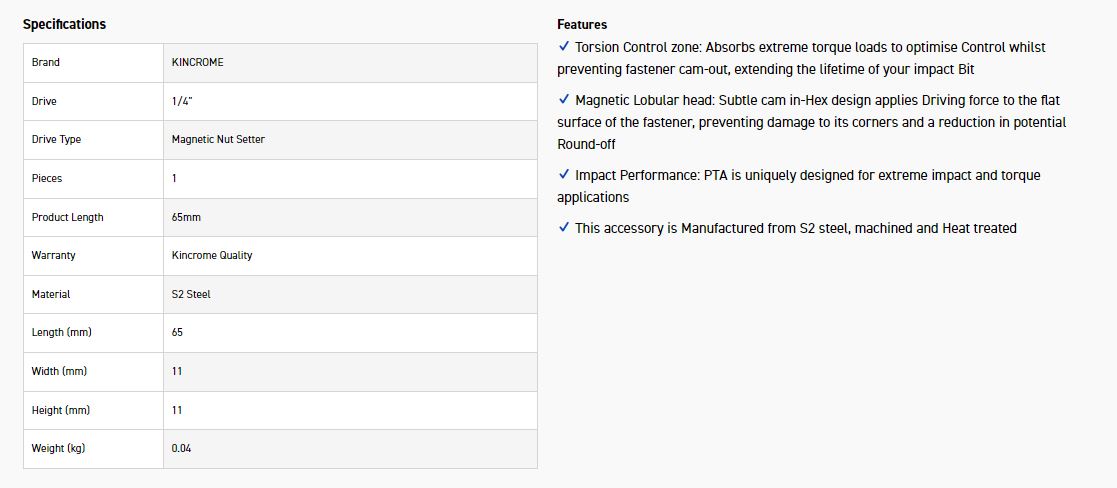The width and height of the screenshot is (1117, 488).
Task: Click the S2 Steel material value
Action: click(x=191, y=294)
